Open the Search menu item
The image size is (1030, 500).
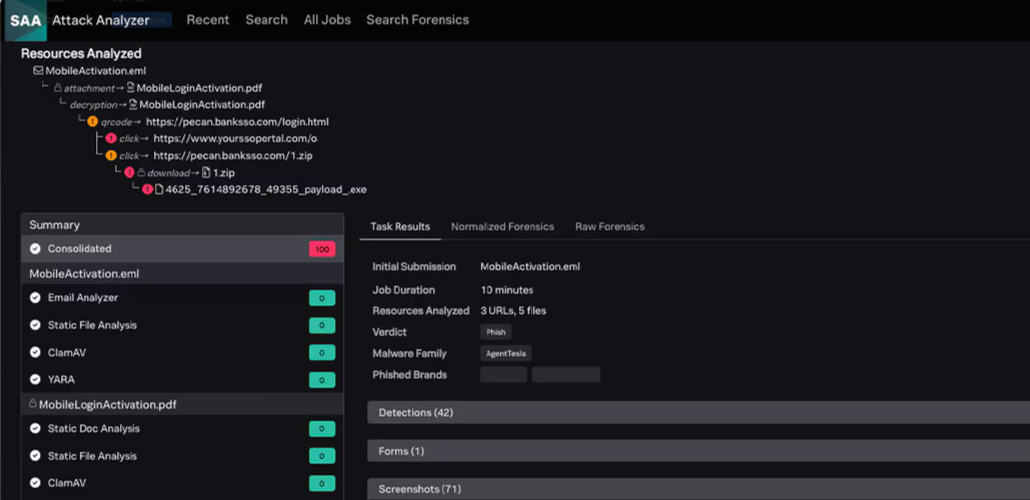267,20
